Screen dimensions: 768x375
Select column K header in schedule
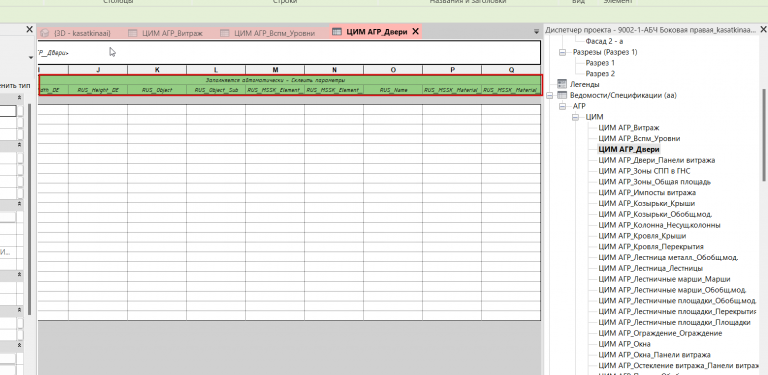[157, 70]
